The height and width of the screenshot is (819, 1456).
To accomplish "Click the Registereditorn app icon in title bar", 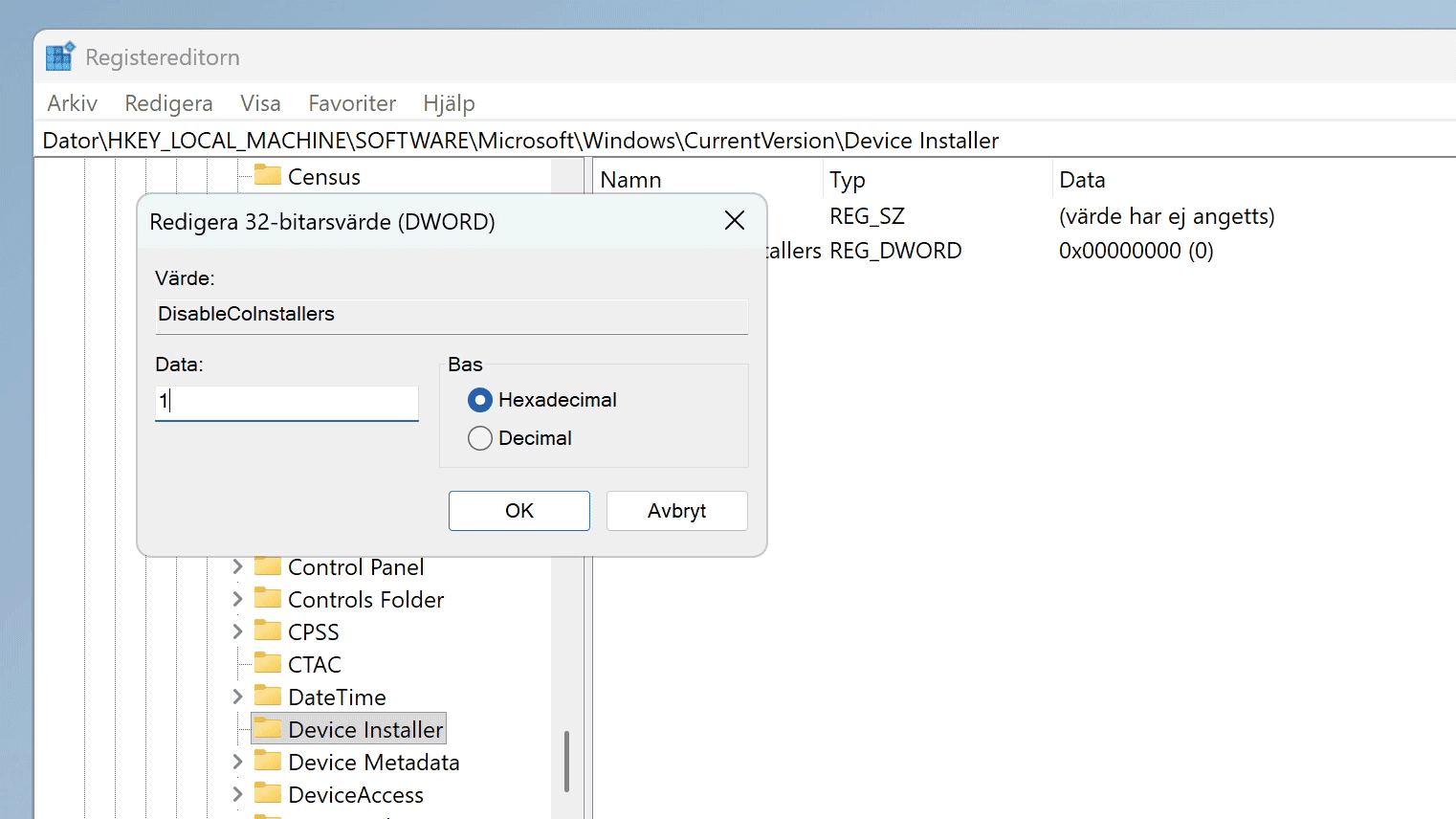I will (x=60, y=56).
